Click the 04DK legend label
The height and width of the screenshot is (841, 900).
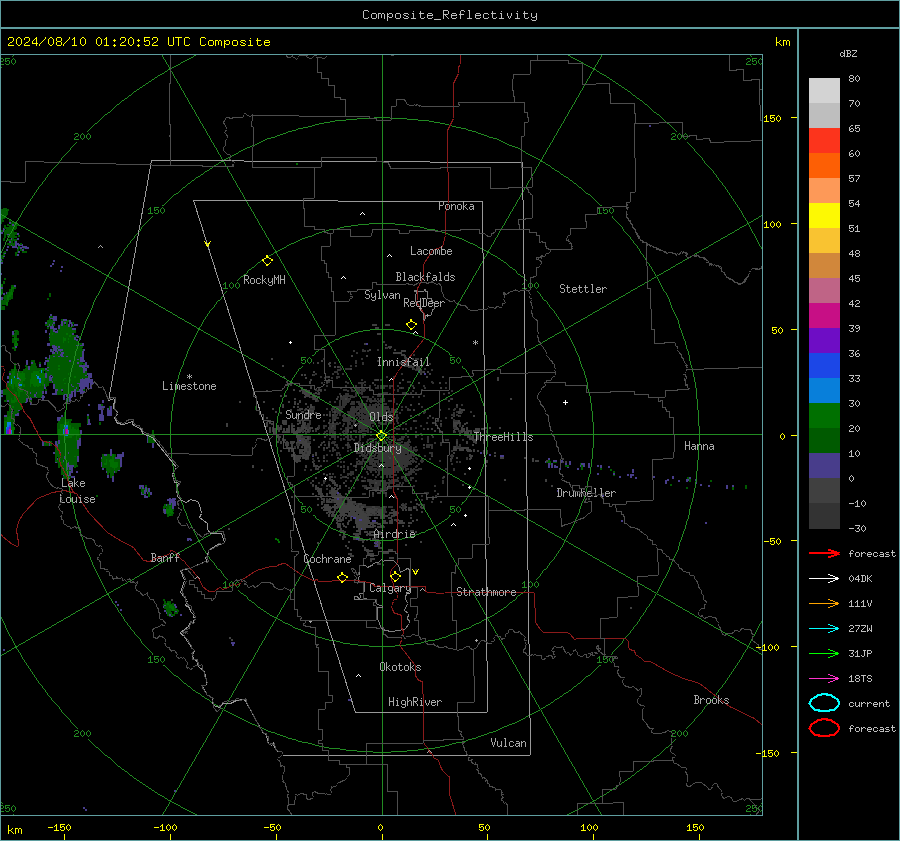pos(860,579)
